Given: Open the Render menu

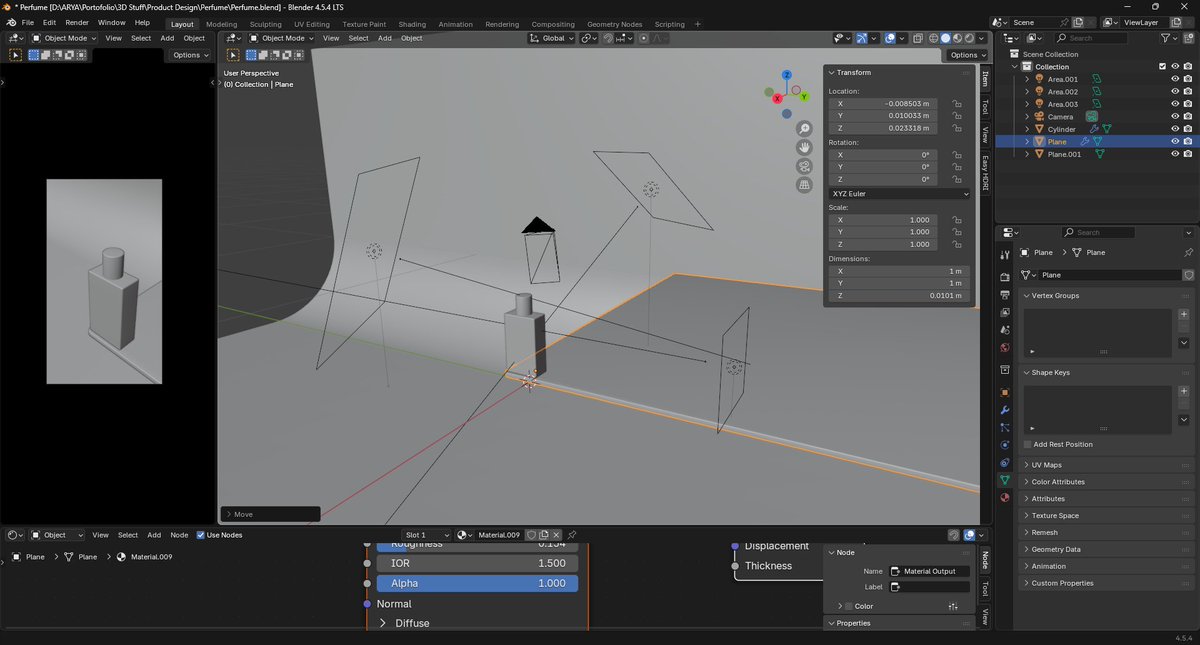Looking at the screenshot, I should tap(77, 22).
